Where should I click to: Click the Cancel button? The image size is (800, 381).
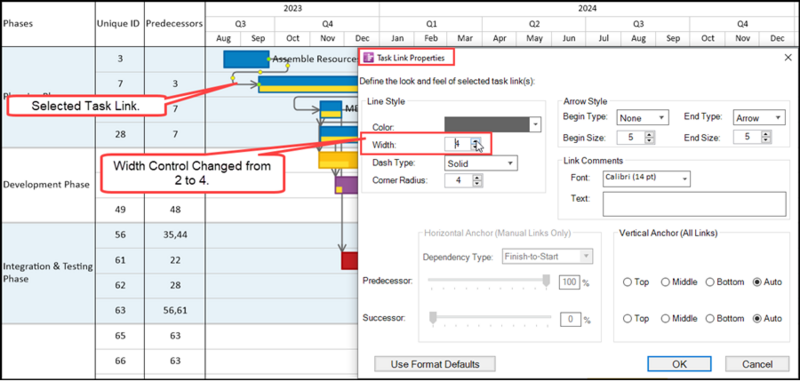tap(757, 364)
